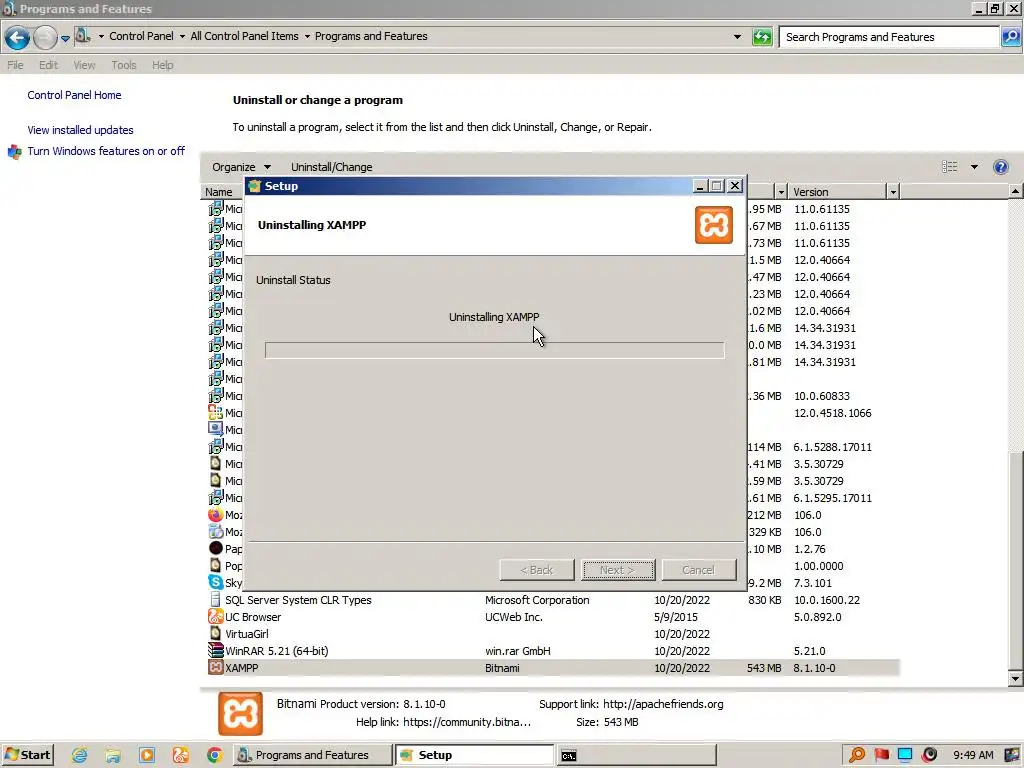Click the UC Browser row icon
The width and height of the screenshot is (1024, 768).
click(216, 616)
